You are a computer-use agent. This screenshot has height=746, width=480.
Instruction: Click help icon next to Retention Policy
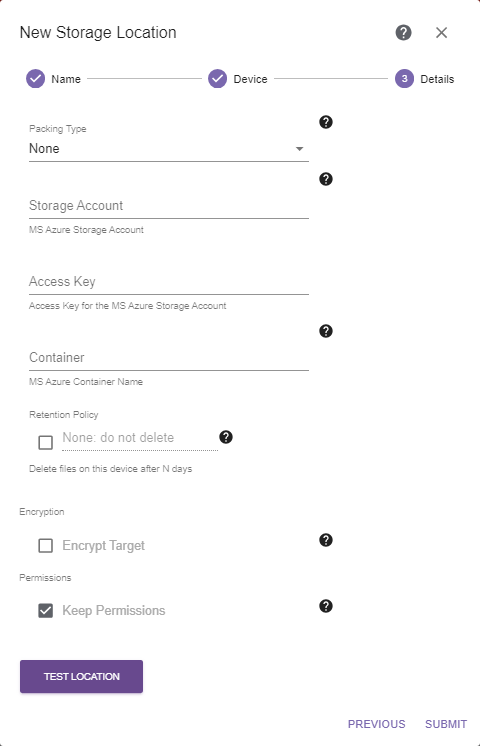coord(226,437)
